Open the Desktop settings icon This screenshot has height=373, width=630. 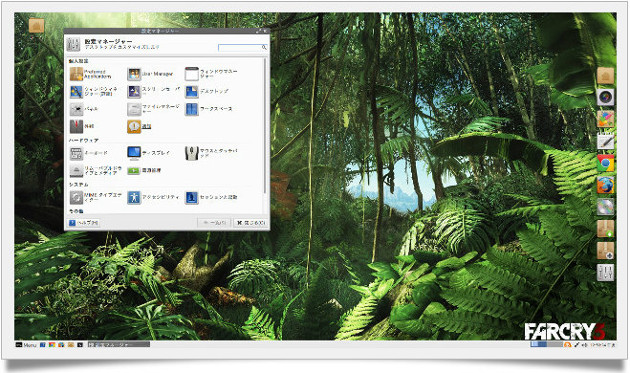192,92
